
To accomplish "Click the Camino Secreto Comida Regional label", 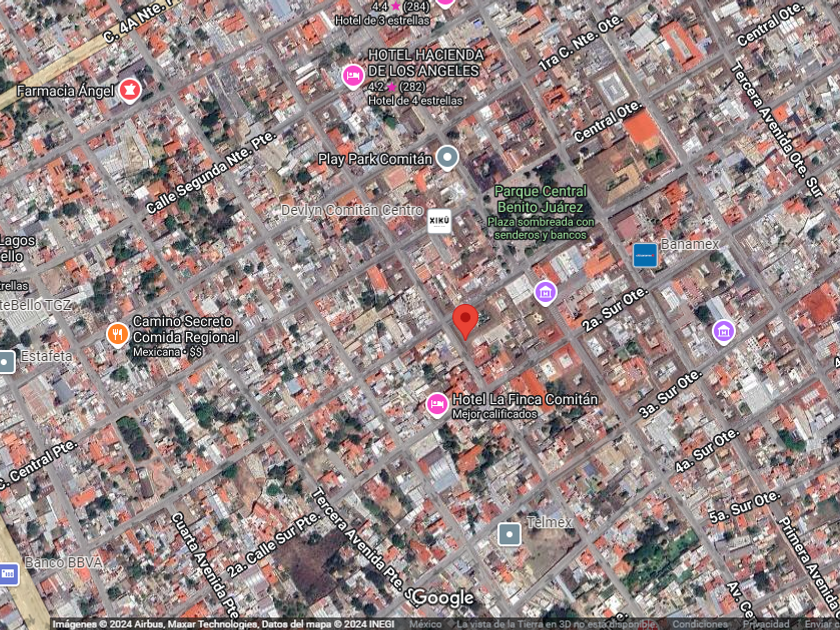I will [x=185, y=329].
